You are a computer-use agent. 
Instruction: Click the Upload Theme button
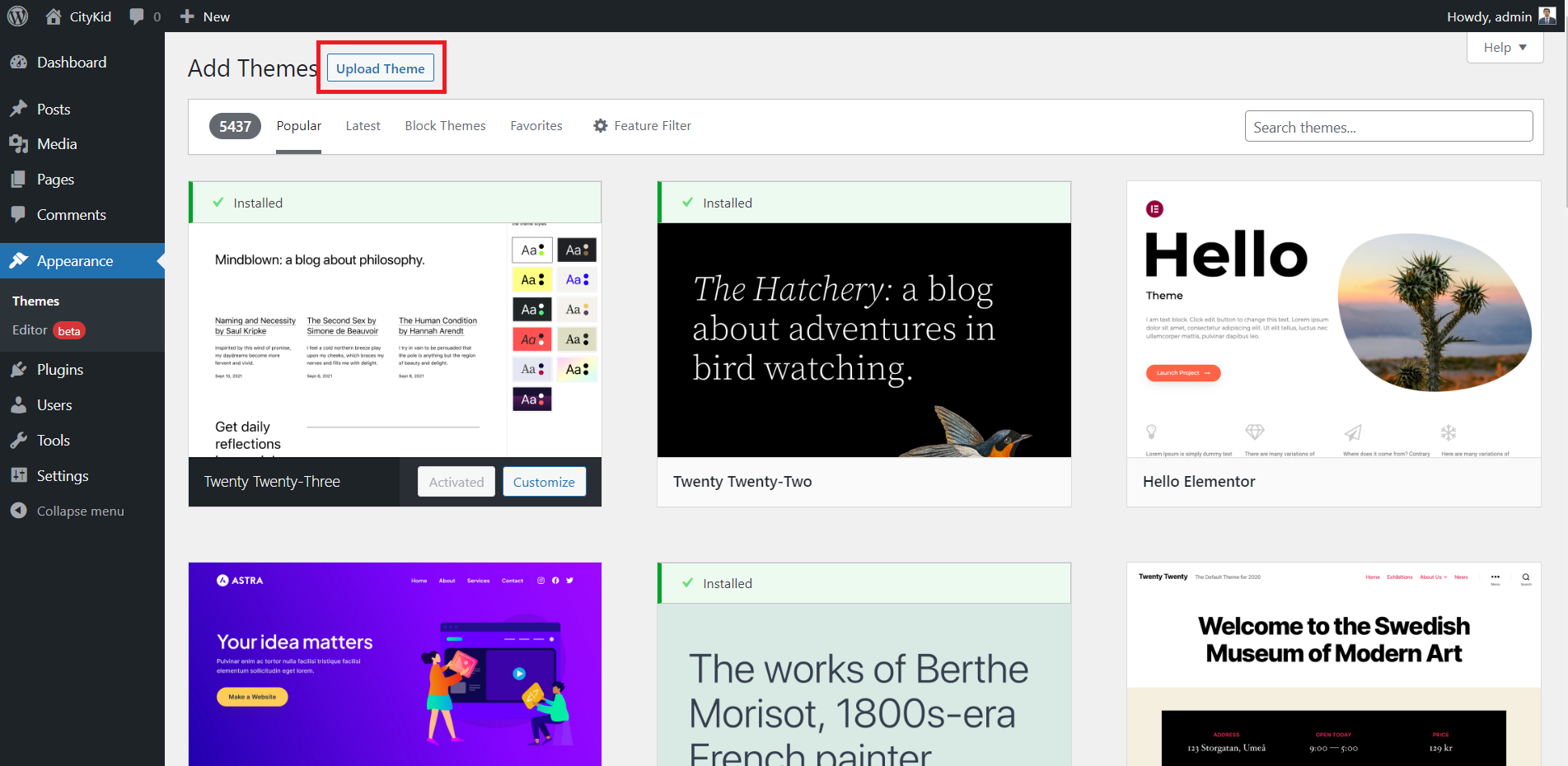coord(381,68)
